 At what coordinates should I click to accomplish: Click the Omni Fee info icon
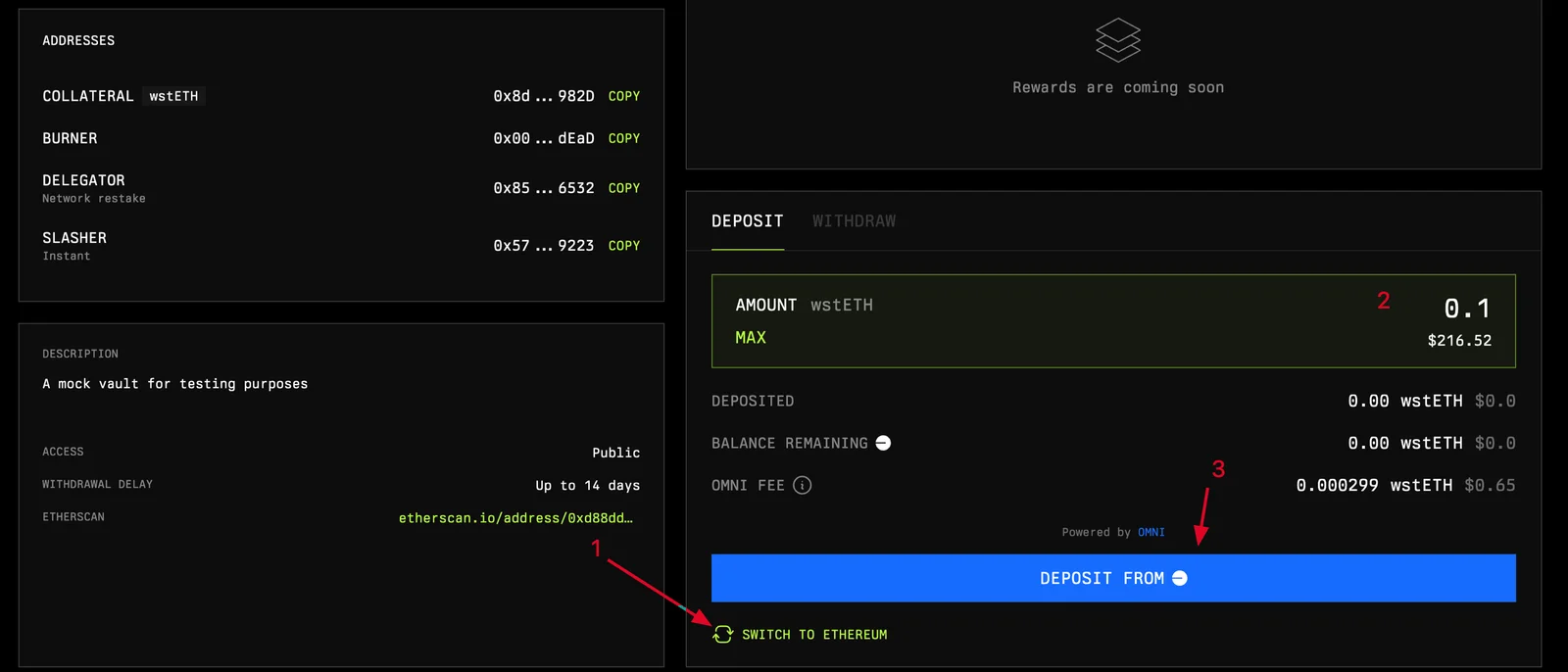pyautogui.click(x=802, y=485)
